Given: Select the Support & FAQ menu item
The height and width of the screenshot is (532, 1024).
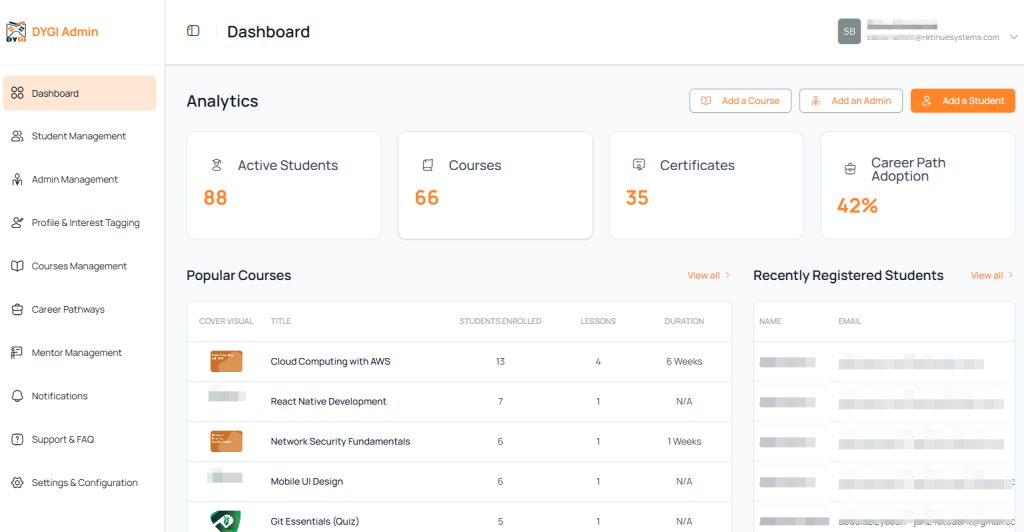Looking at the screenshot, I should (62, 440).
